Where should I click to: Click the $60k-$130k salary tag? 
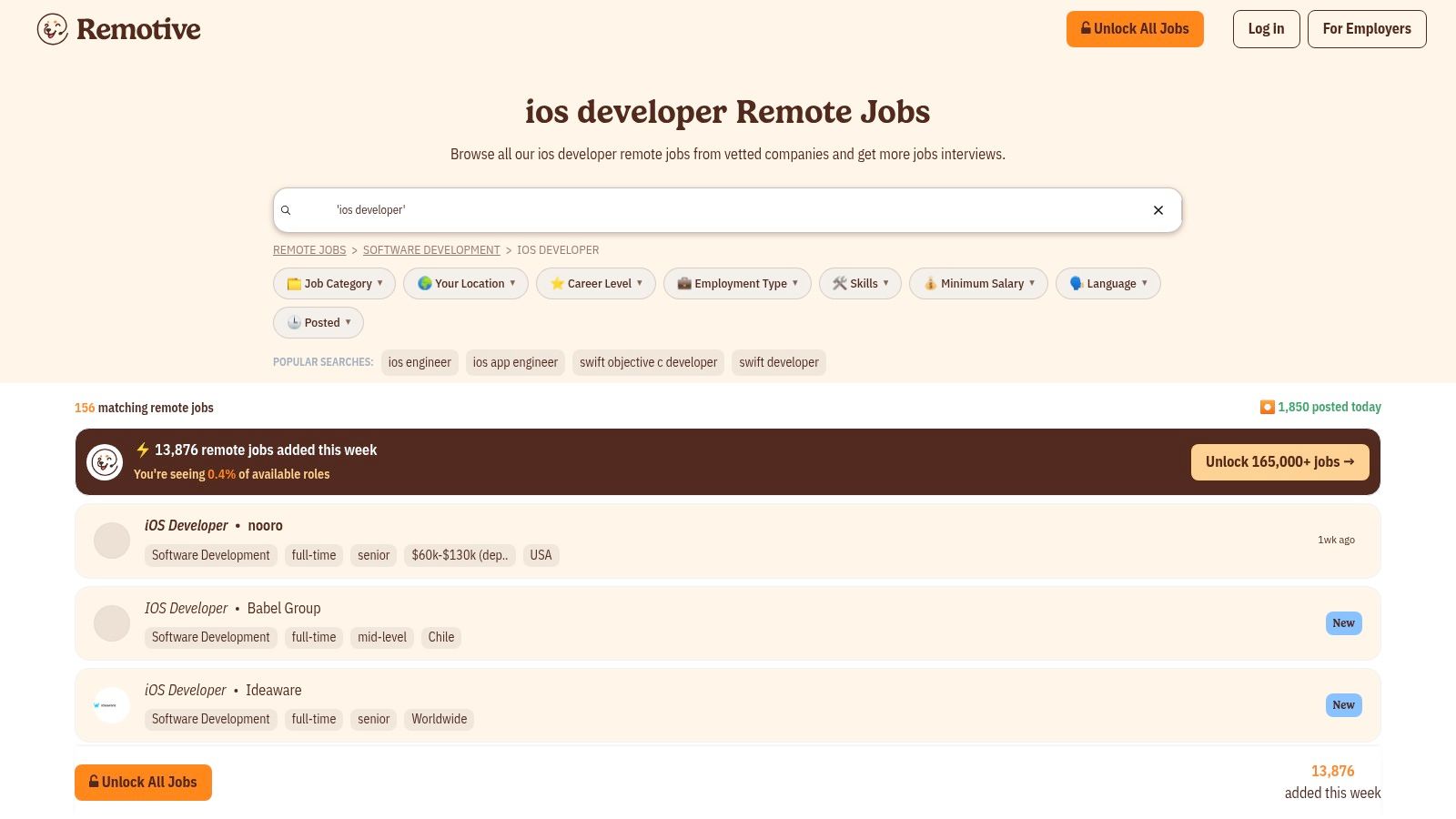460,555
